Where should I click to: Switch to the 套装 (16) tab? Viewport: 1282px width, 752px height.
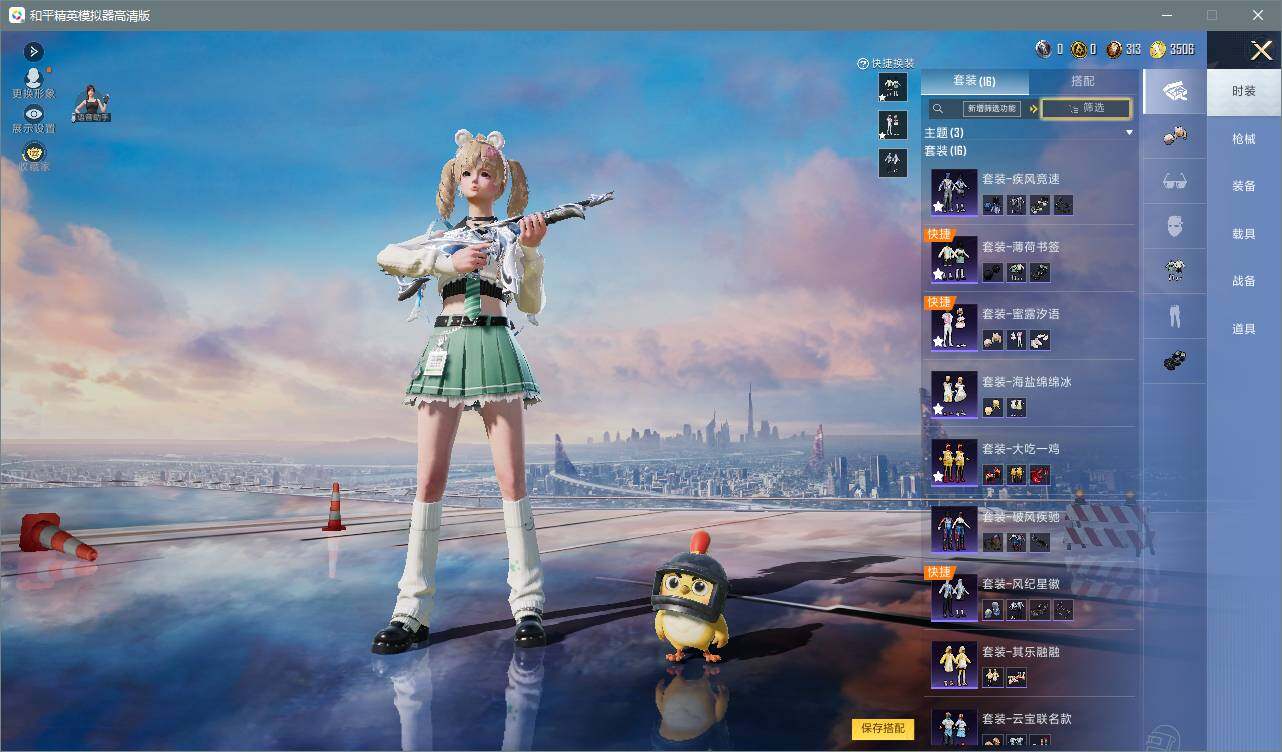click(974, 81)
